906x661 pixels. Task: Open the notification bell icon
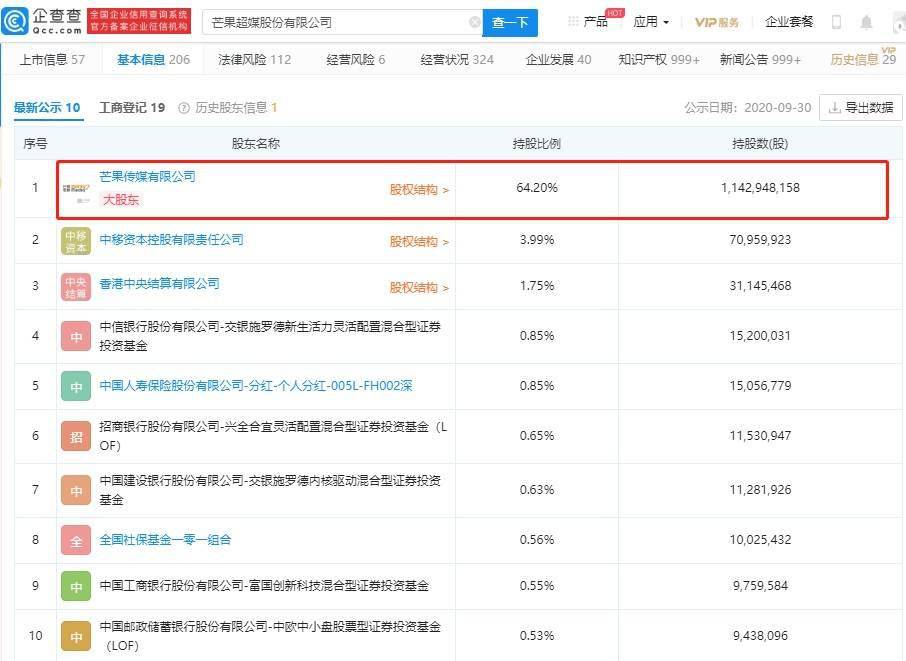(866, 23)
